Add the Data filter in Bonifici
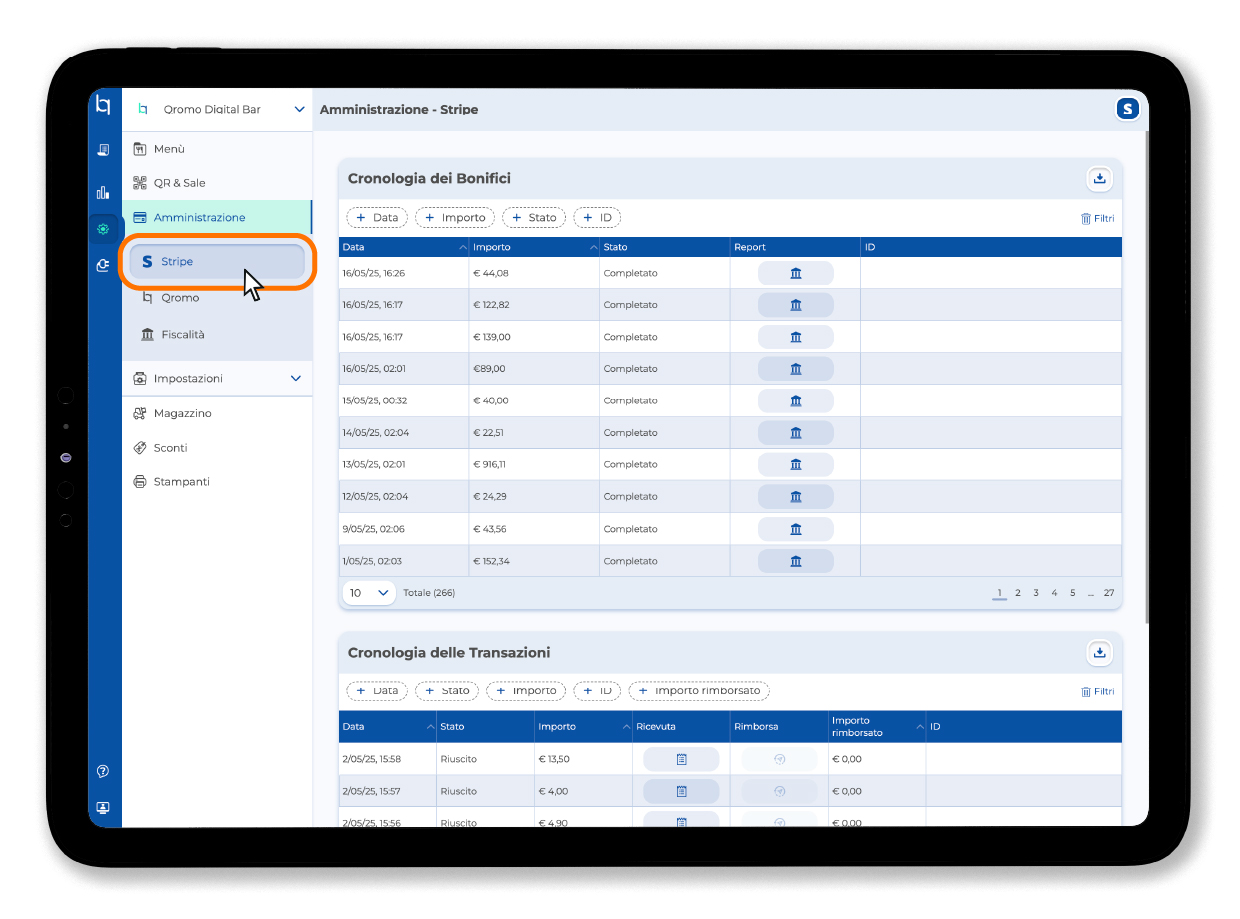The width and height of the screenshot is (1240, 919). coord(377,217)
